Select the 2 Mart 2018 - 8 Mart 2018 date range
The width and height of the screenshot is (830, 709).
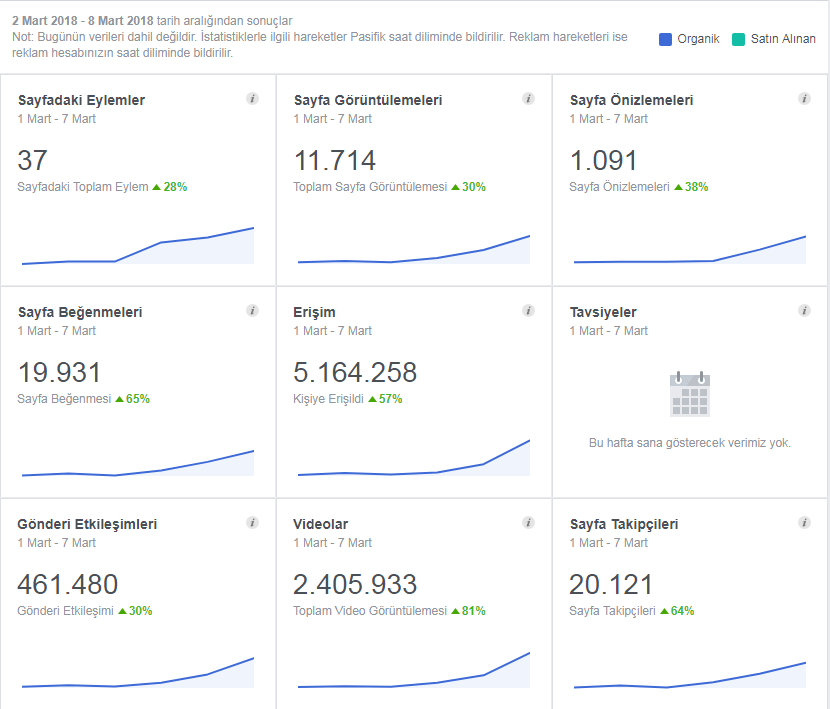[x=83, y=21]
